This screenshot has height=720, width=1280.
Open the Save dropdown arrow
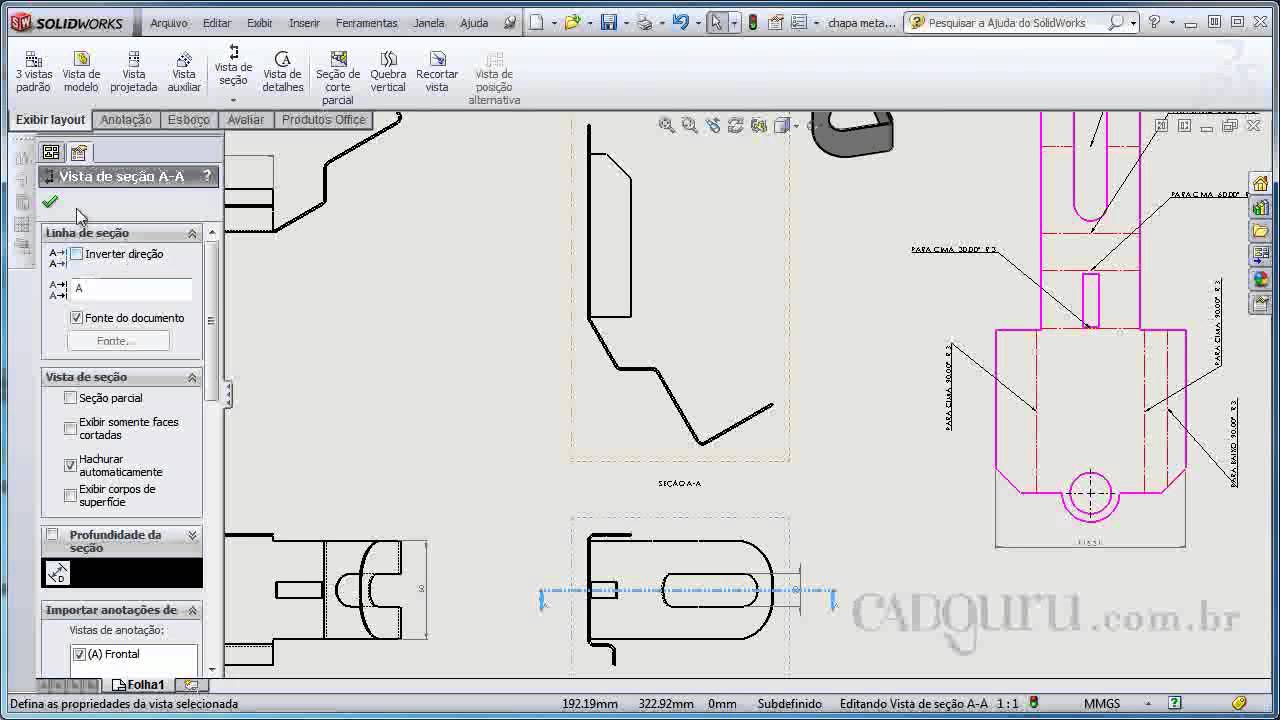pos(625,22)
